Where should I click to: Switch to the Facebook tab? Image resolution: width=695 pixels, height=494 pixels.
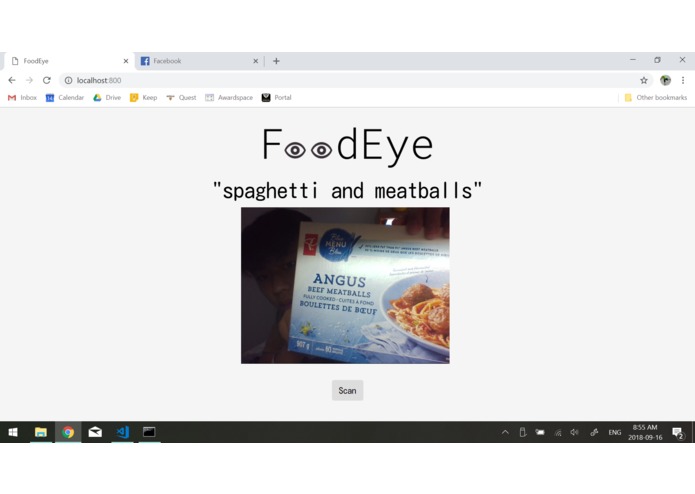point(199,61)
